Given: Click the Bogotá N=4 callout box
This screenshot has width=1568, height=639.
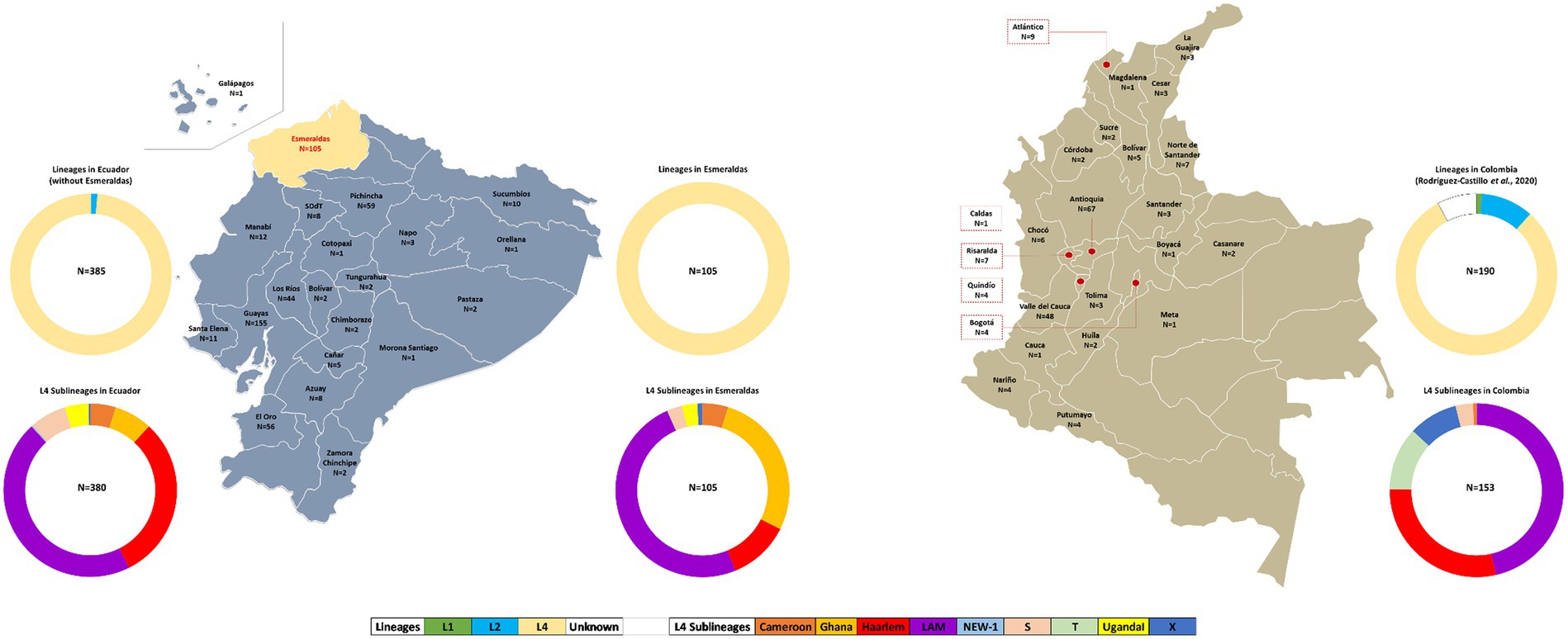Looking at the screenshot, I should tap(981, 328).
